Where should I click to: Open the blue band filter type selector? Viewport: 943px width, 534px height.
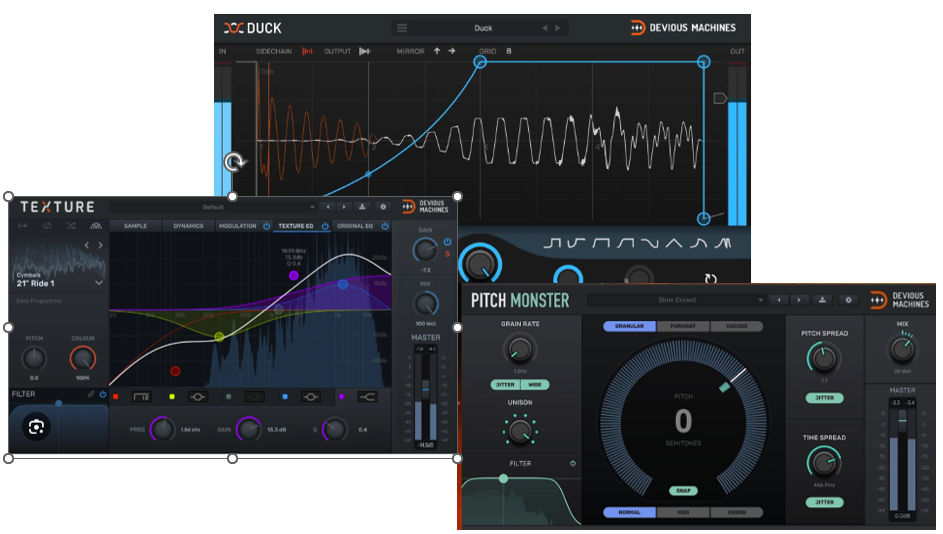tap(310, 397)
